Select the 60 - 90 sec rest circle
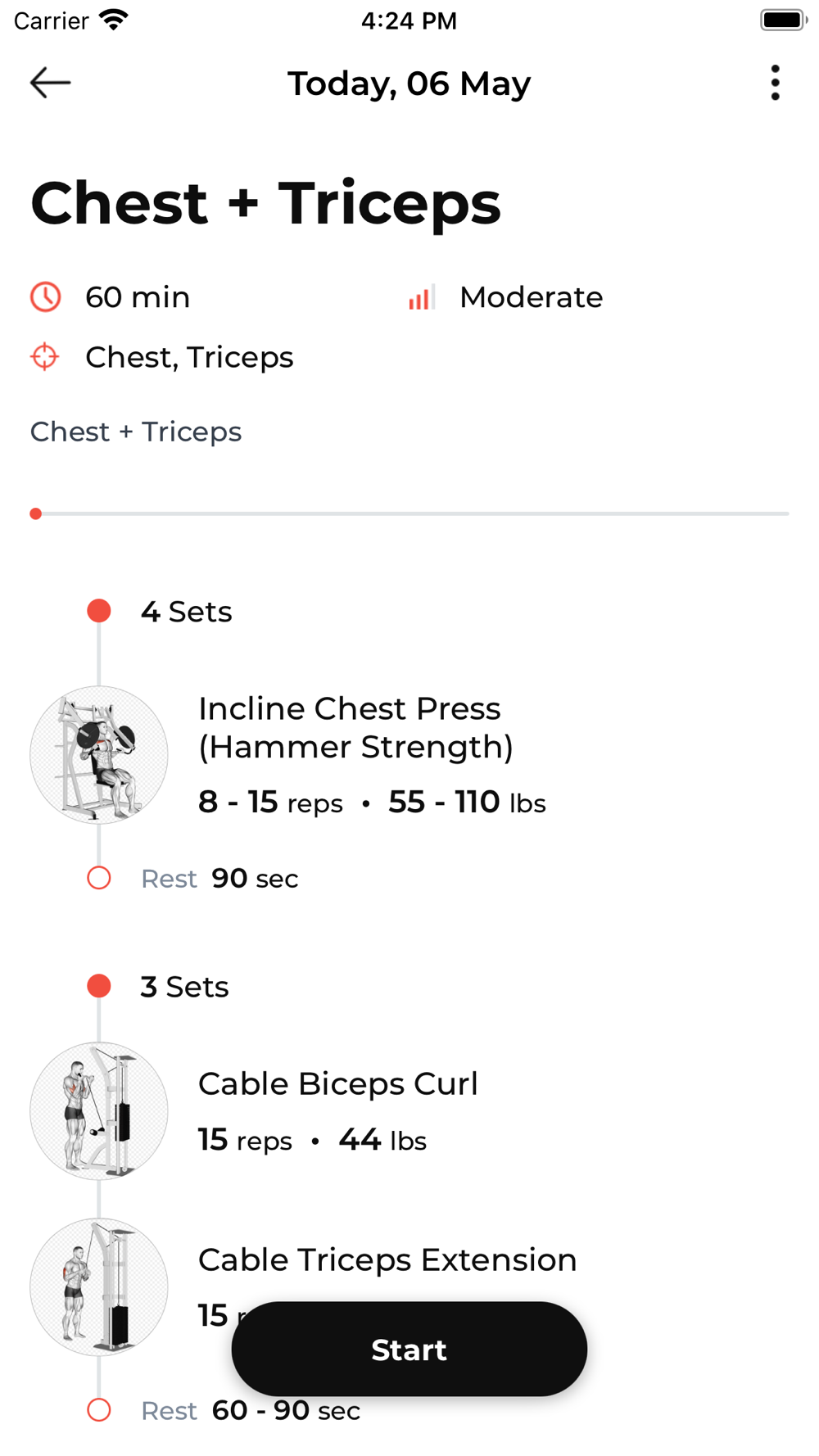 (x=99, y=1410)
